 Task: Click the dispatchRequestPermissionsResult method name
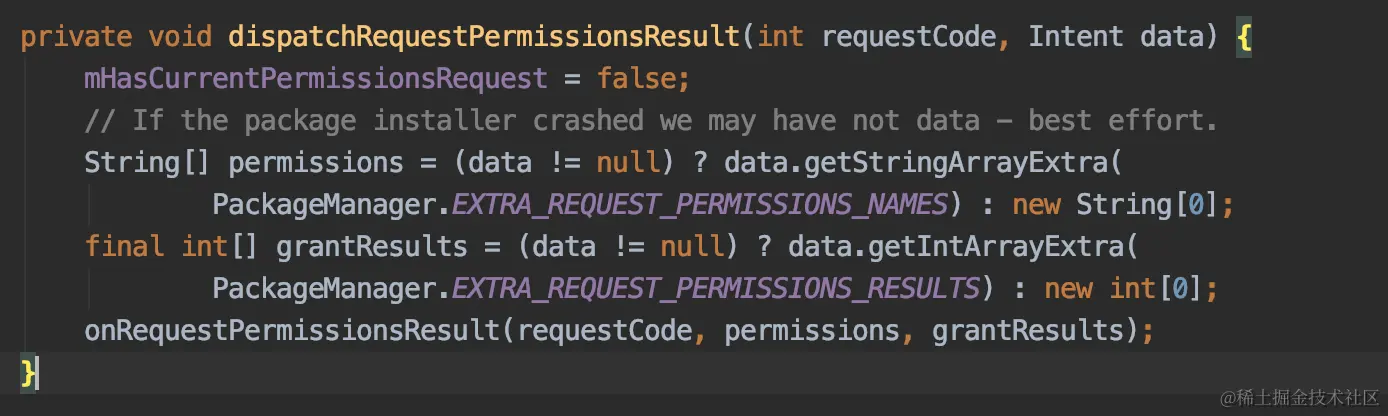(x=484, y=37)
